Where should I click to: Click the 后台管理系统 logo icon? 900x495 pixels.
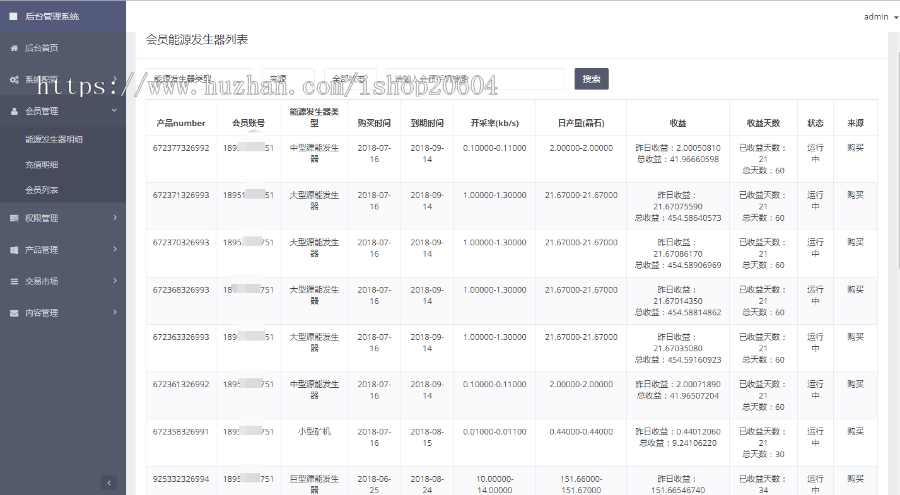[x=14, y=16]
